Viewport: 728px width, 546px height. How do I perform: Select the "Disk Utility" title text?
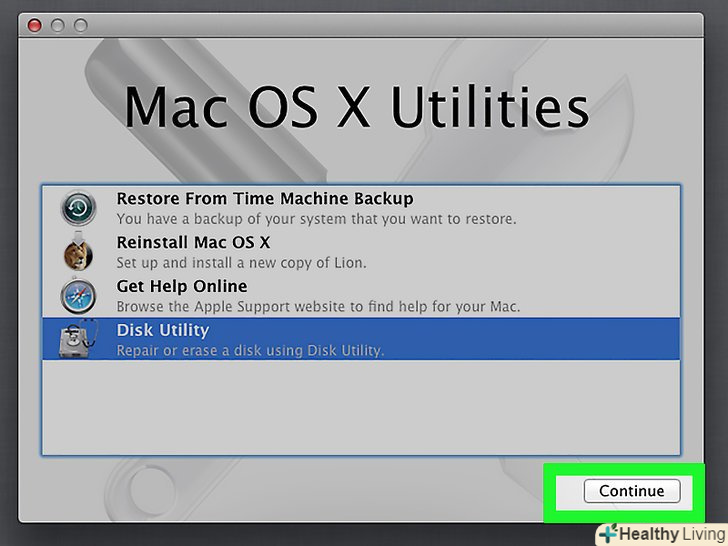(162, 330)
